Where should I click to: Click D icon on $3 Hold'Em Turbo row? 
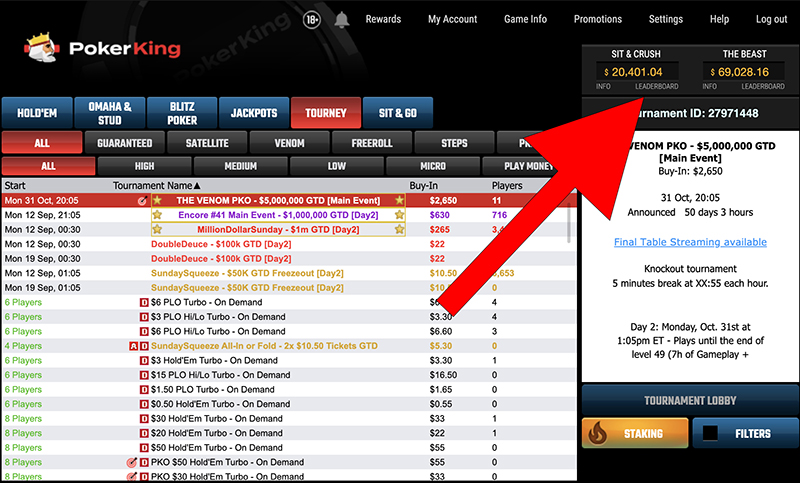point(144,361)
